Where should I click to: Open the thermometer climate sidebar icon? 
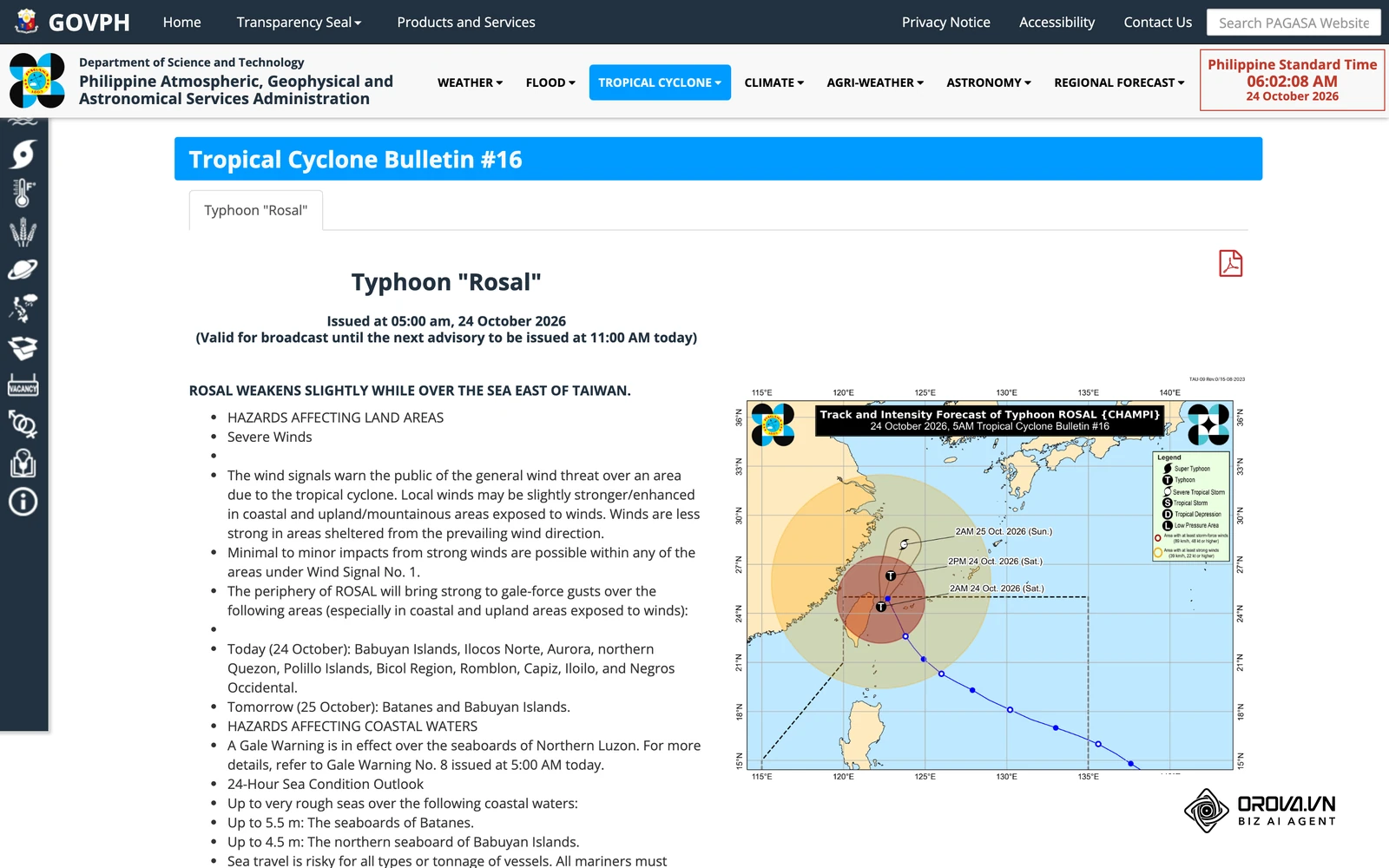tap(23, 193)
